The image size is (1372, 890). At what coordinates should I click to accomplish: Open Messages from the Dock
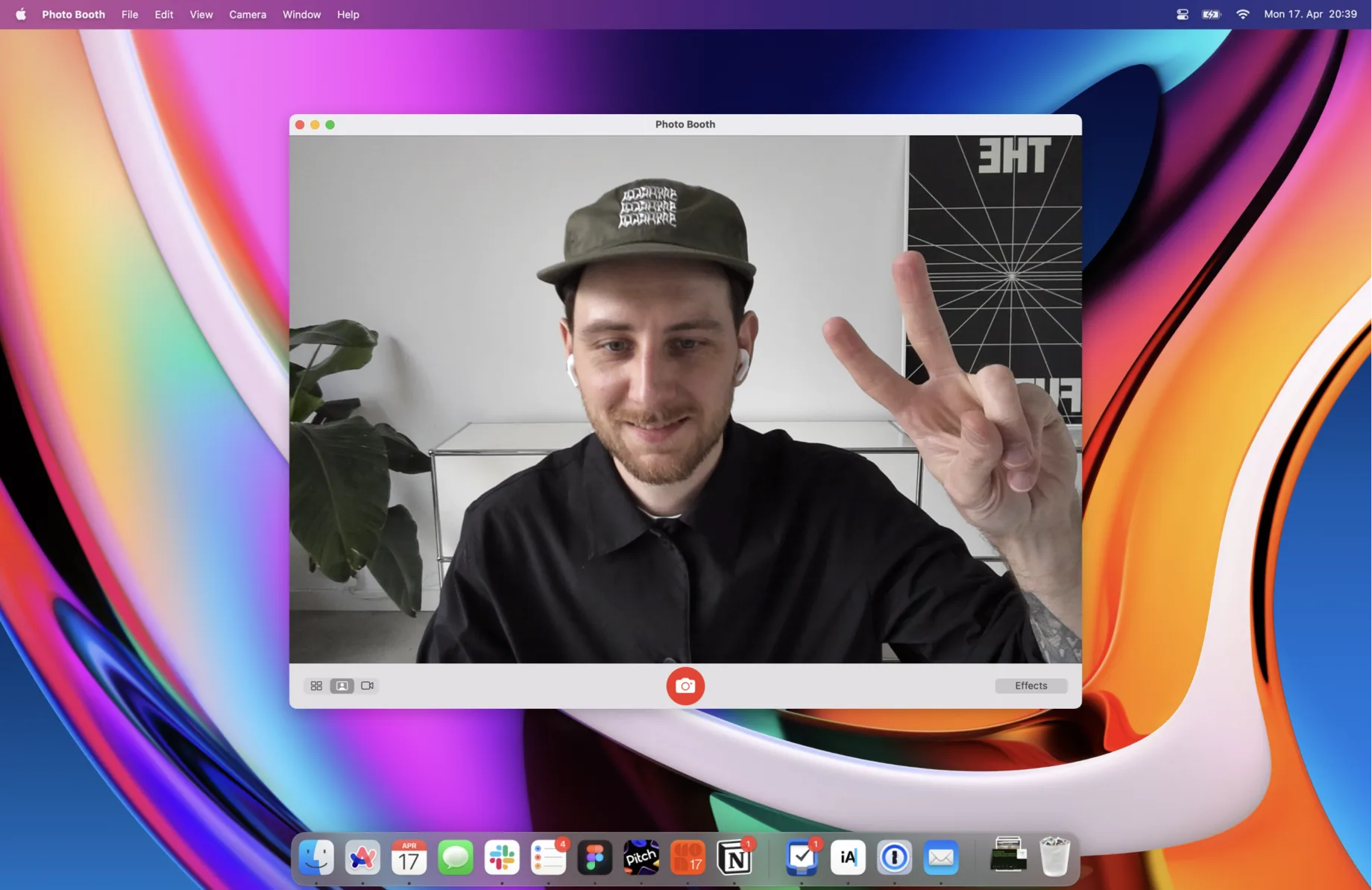coord(456,857)
